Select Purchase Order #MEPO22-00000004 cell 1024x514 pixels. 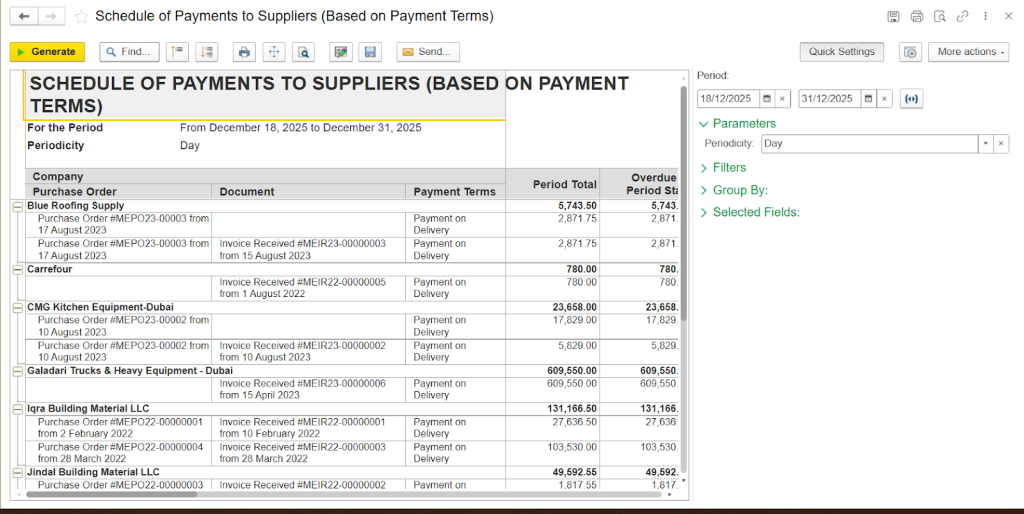click(x=118, y=453)
